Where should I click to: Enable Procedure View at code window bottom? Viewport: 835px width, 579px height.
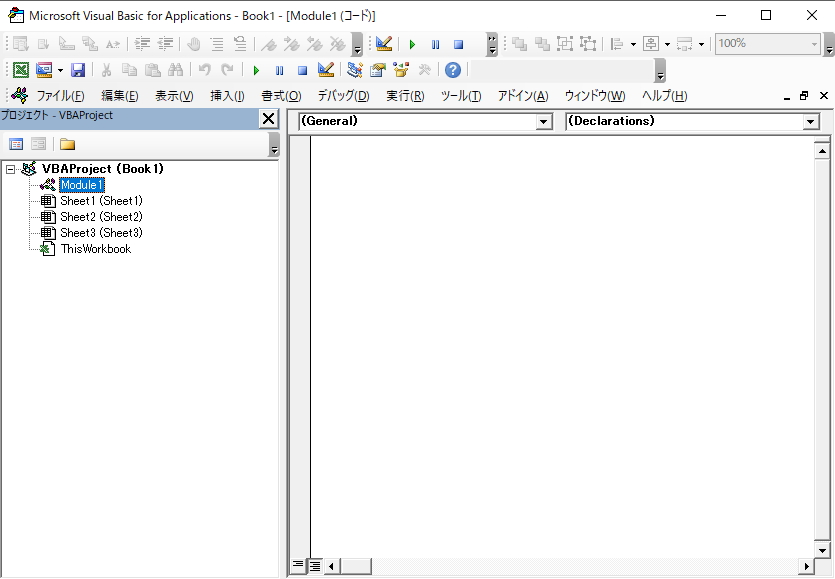tap(298, 565)
